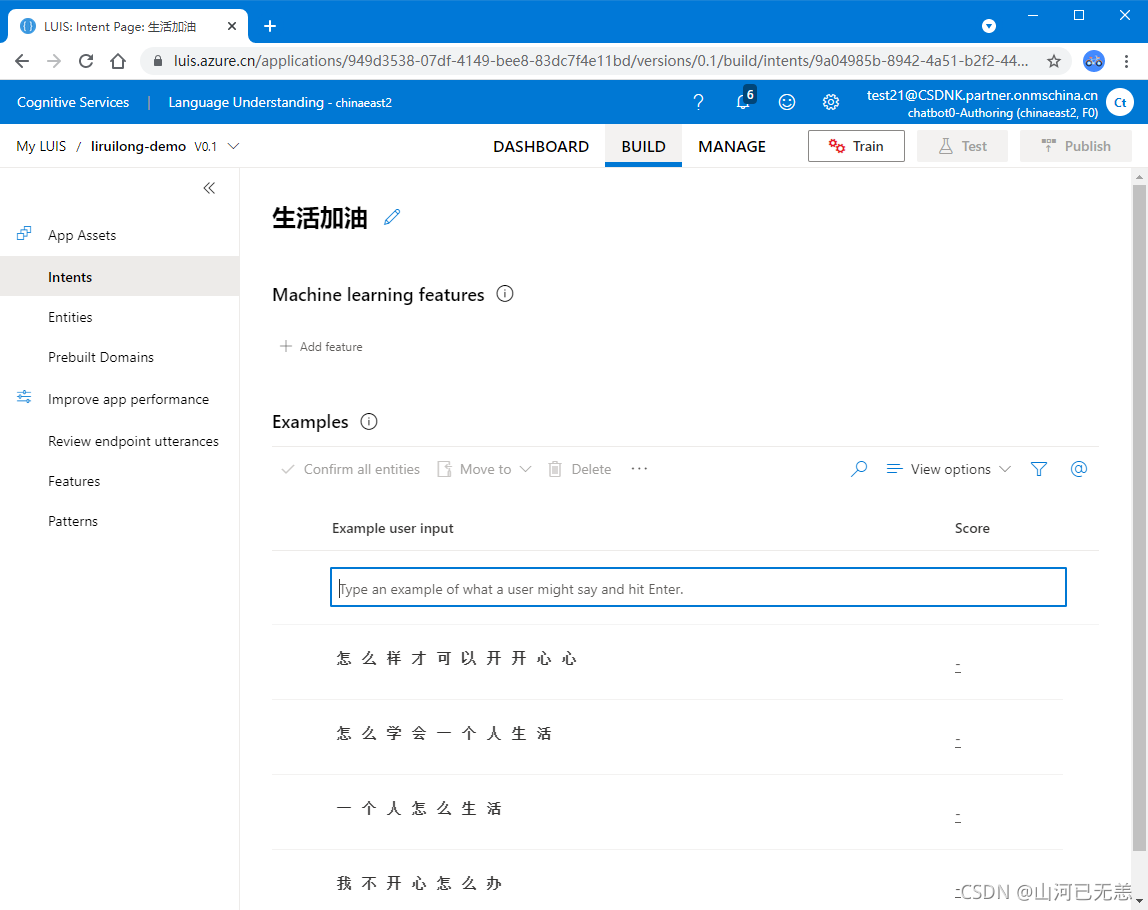The width and height of the screenshot is (1148, 910).
Task: Click the App Assets icon
Action: [24, 234]
